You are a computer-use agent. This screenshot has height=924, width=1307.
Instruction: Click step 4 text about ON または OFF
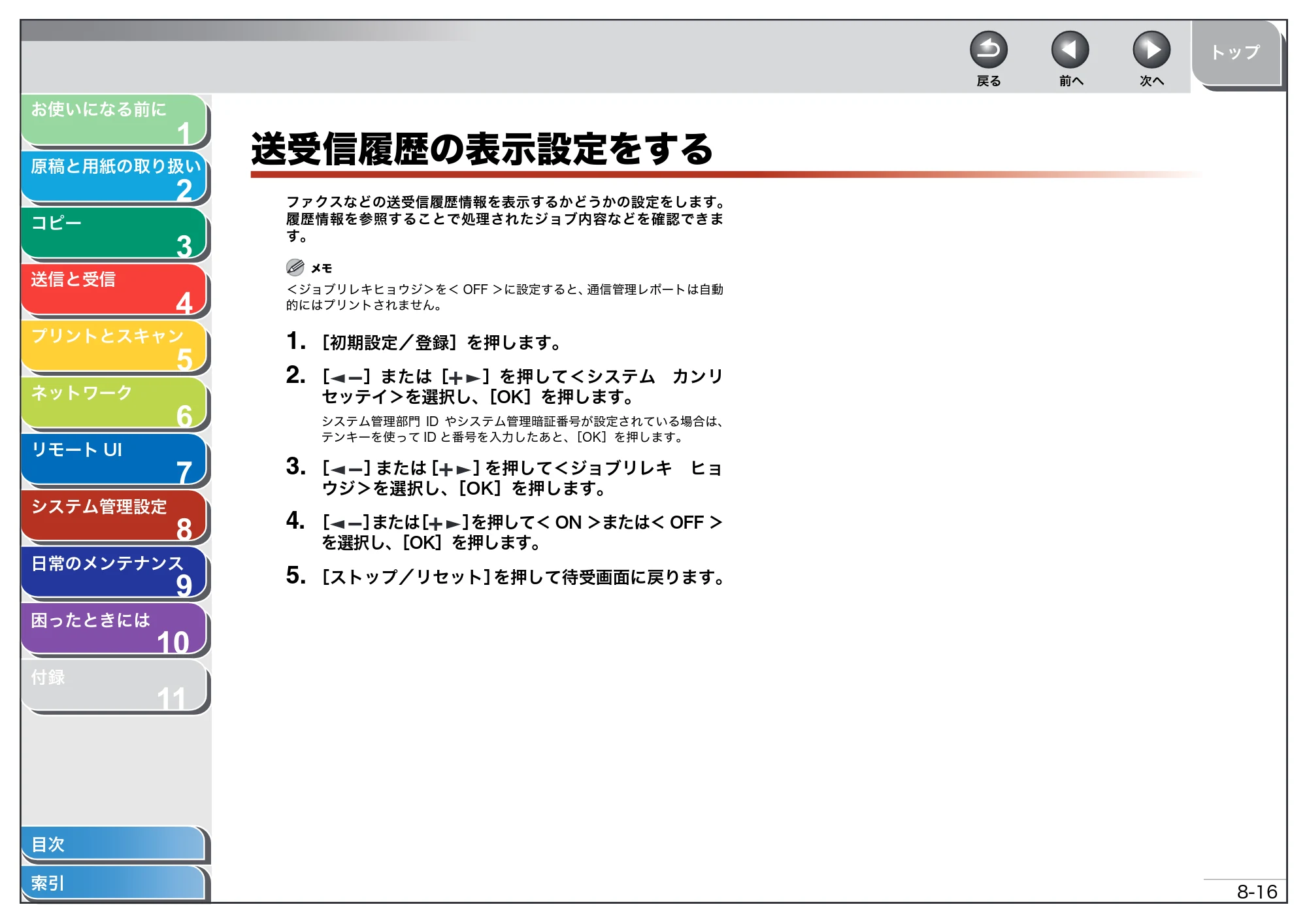(x=522, y=532)
